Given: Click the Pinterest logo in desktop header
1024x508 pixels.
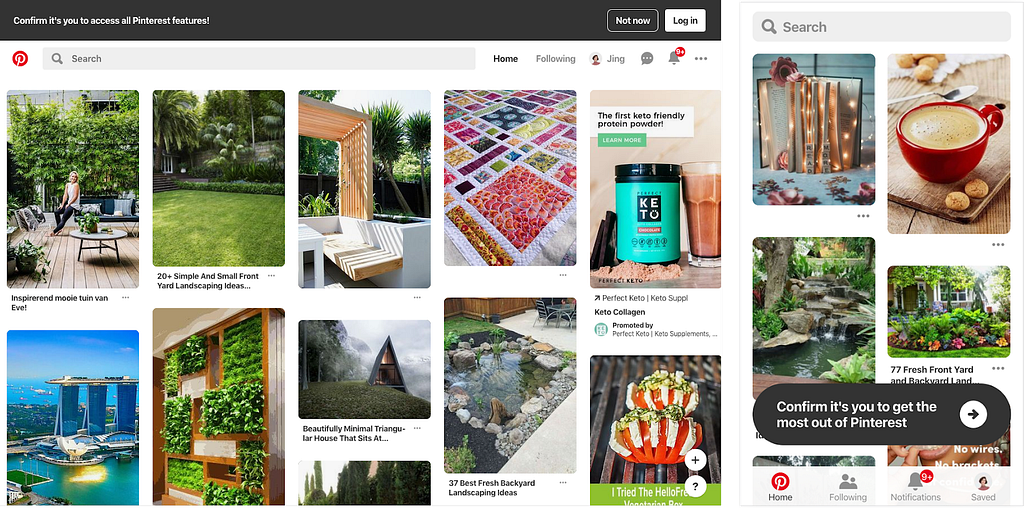Looking at the screenshot, I should pos(20,59).
